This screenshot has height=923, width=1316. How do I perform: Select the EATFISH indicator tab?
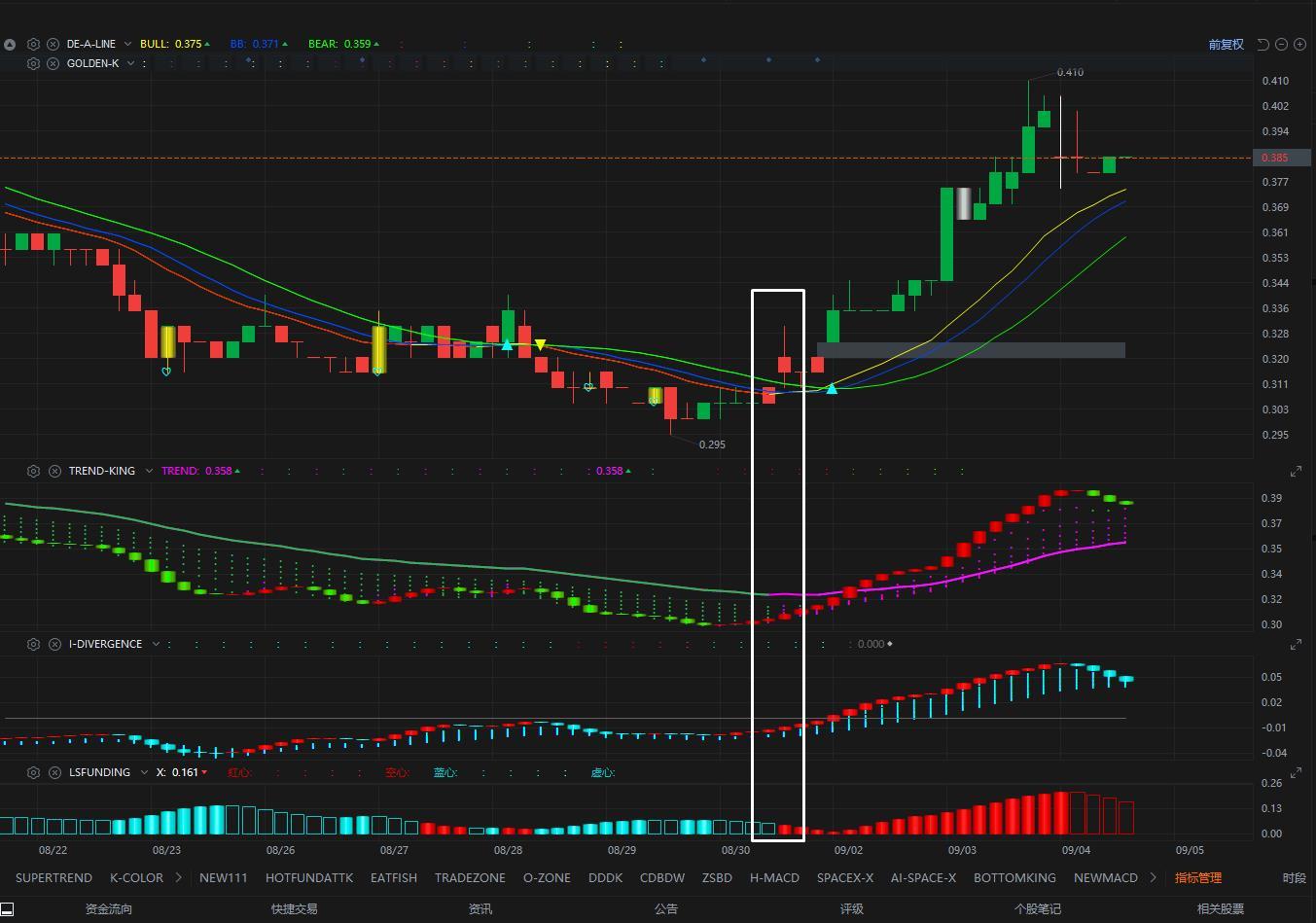click(x=394, y=877)
